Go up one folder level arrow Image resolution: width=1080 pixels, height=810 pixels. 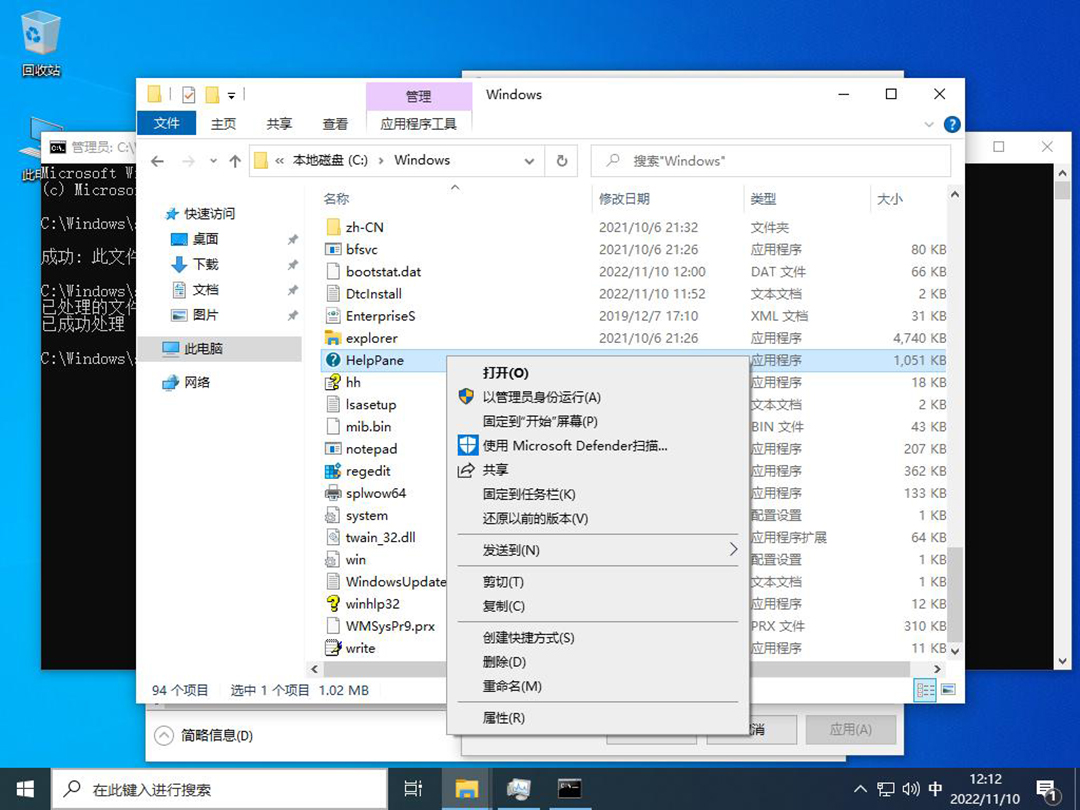point(235,161)
